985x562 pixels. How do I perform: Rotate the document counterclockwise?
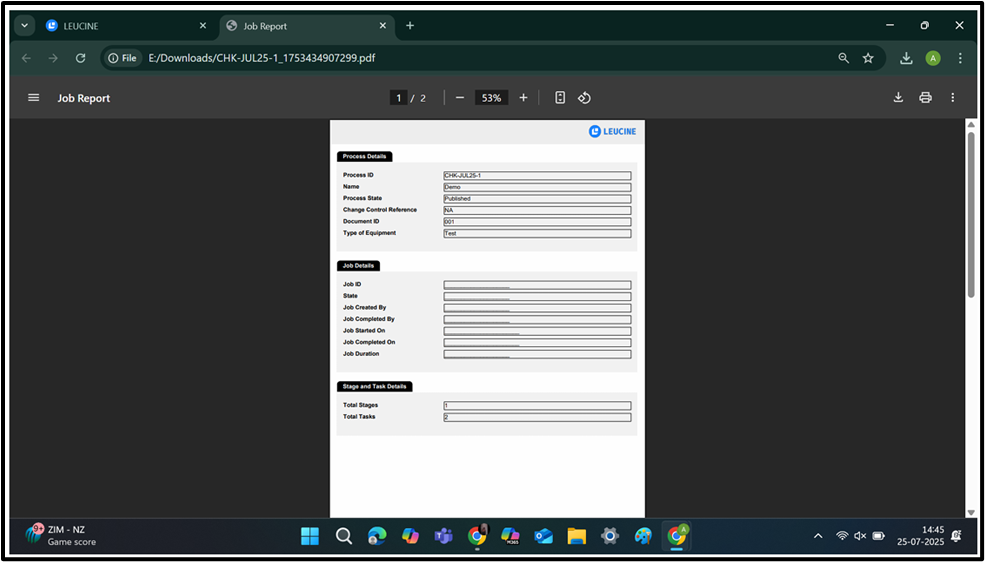(585, 98)
